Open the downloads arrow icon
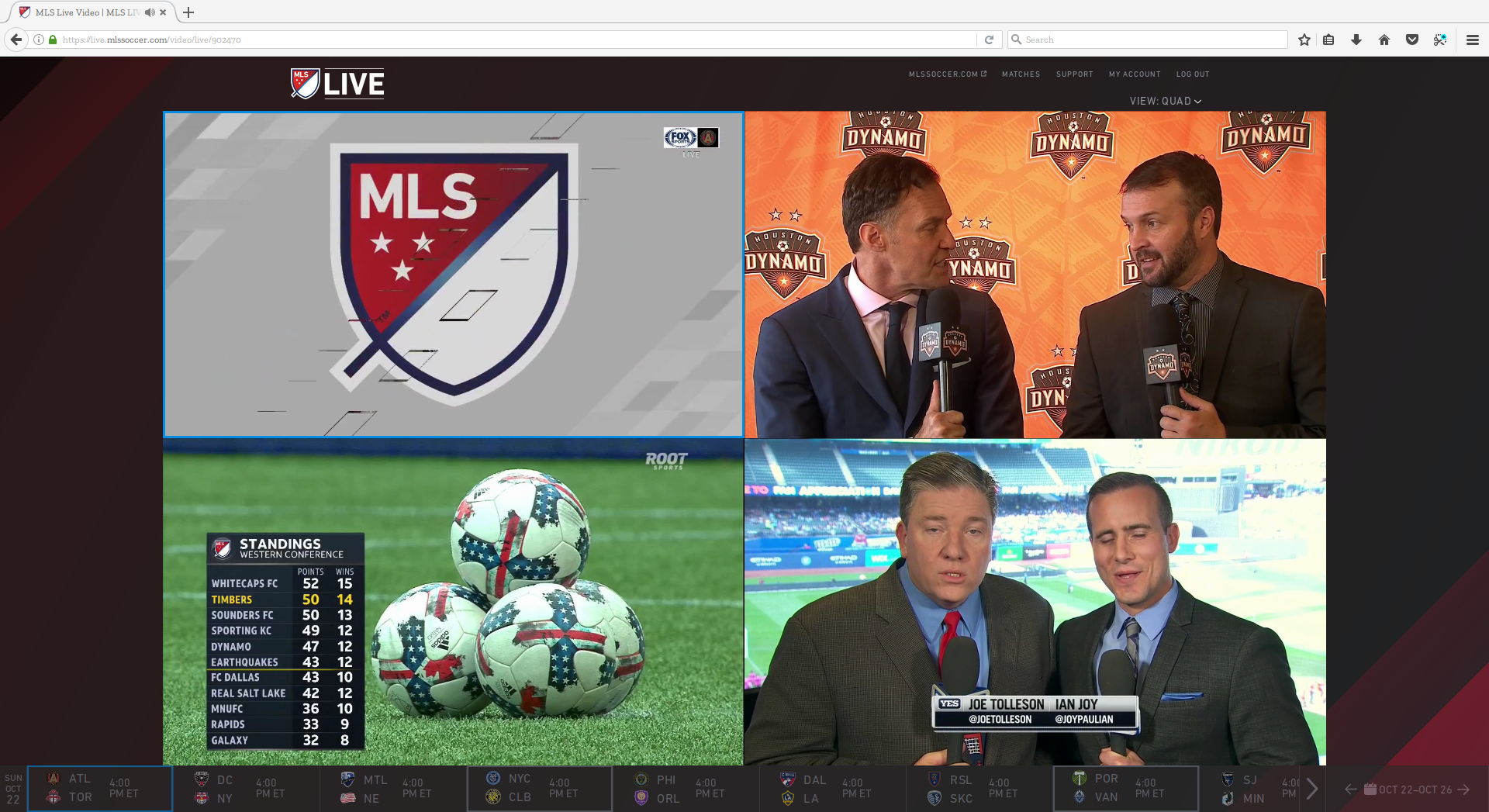The height and width of the screenshot is (812, 1489). 1356,40
